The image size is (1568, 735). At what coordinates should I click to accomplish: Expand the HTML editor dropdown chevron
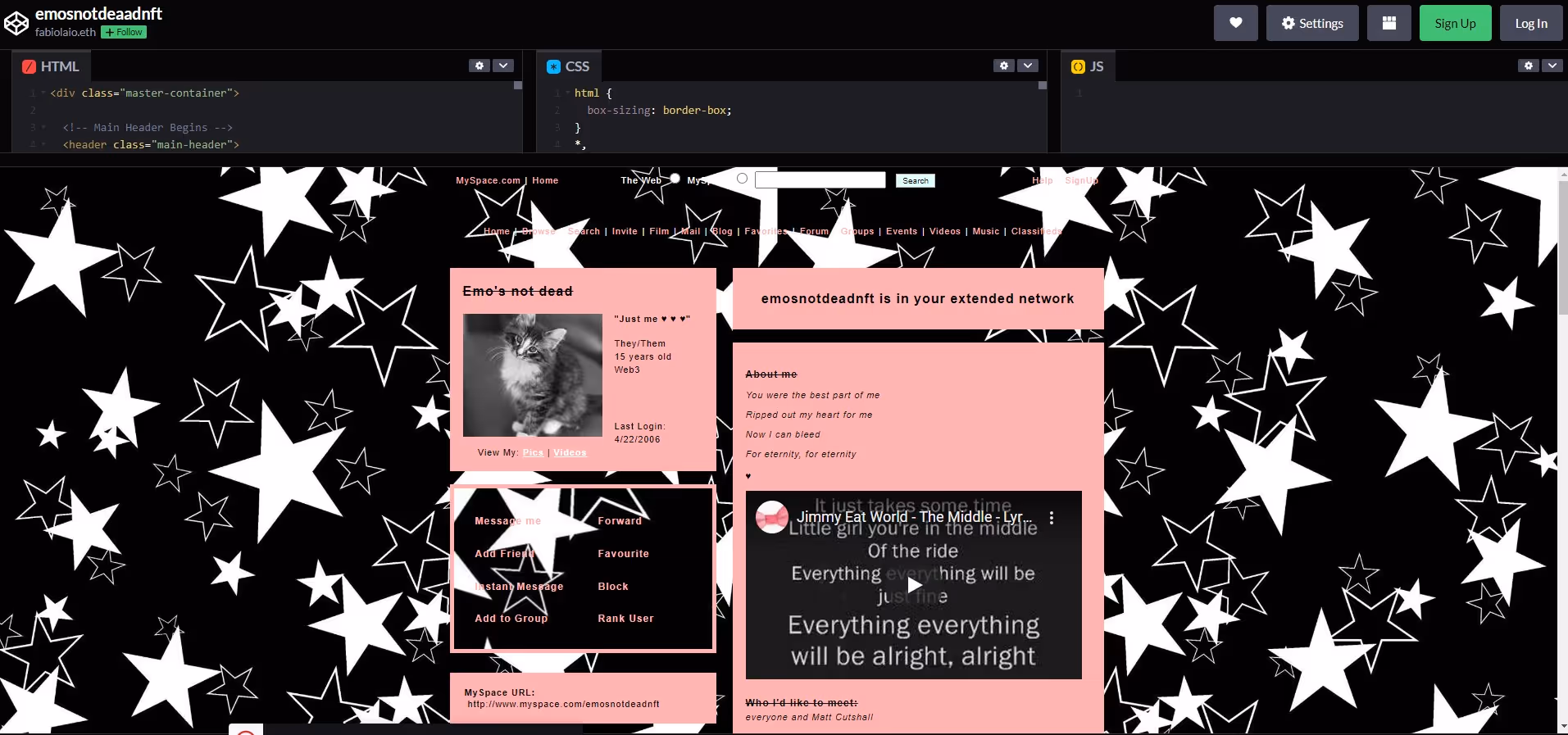click(x=503, y=66)
